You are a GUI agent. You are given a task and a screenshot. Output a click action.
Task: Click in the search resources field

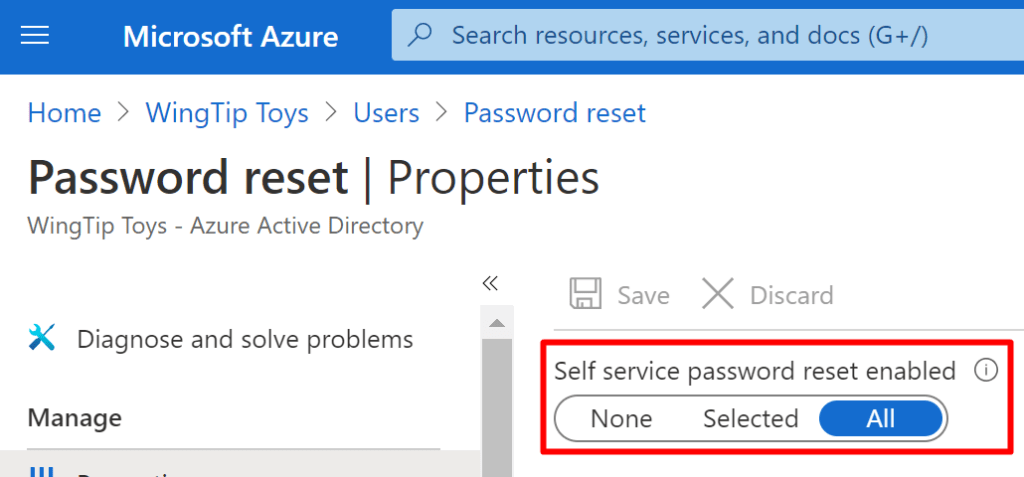[x=690, y=36]
